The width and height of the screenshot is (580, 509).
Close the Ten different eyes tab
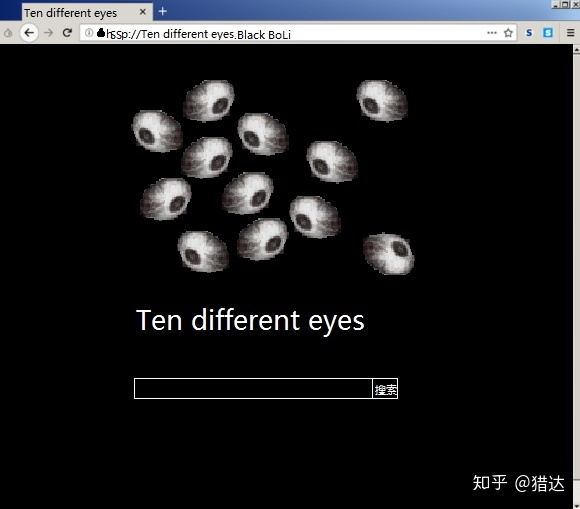[142, 12]
